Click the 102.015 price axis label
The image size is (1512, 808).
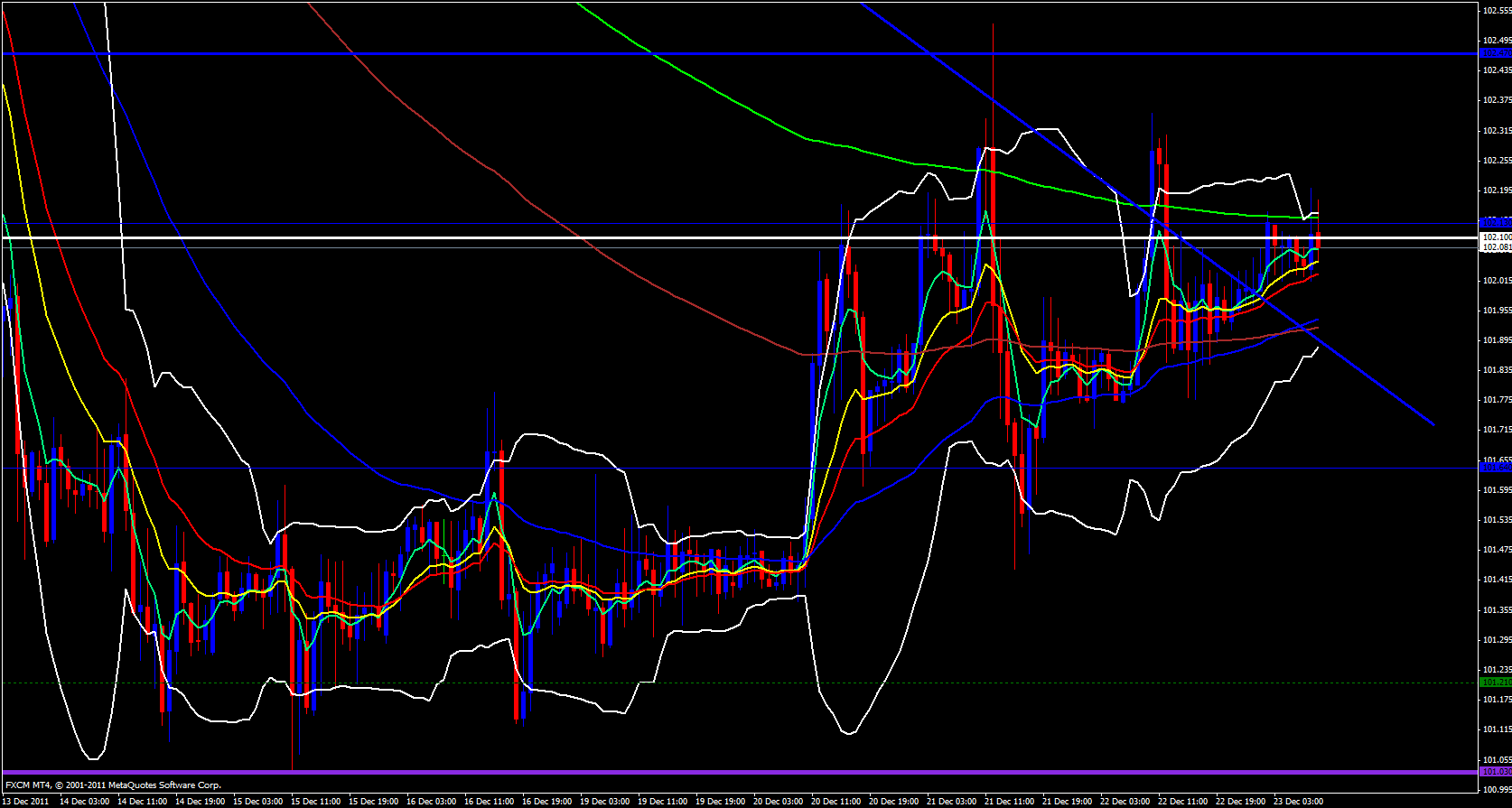click(1497, 281)
